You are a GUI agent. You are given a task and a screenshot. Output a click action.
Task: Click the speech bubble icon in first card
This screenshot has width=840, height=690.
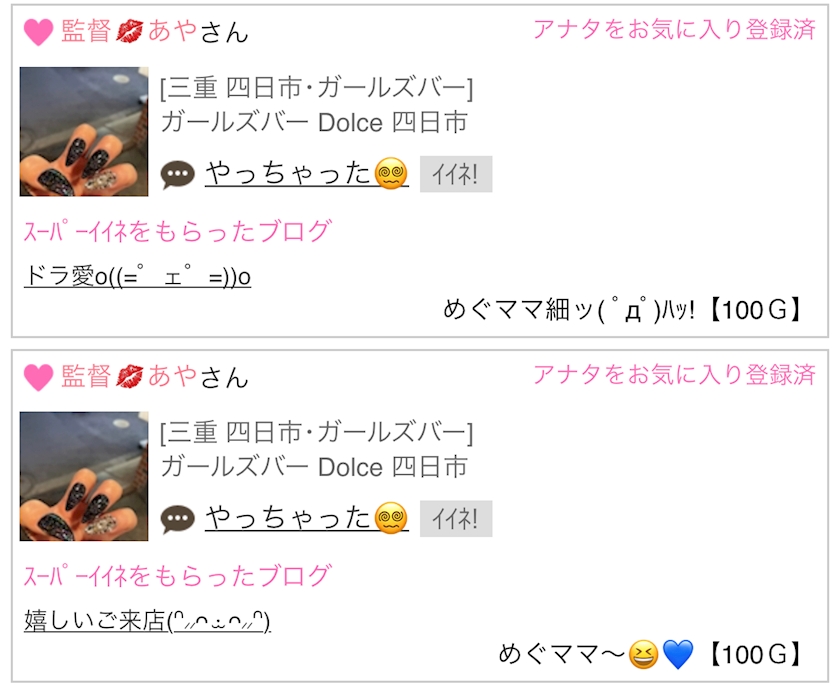coord(178,175)
